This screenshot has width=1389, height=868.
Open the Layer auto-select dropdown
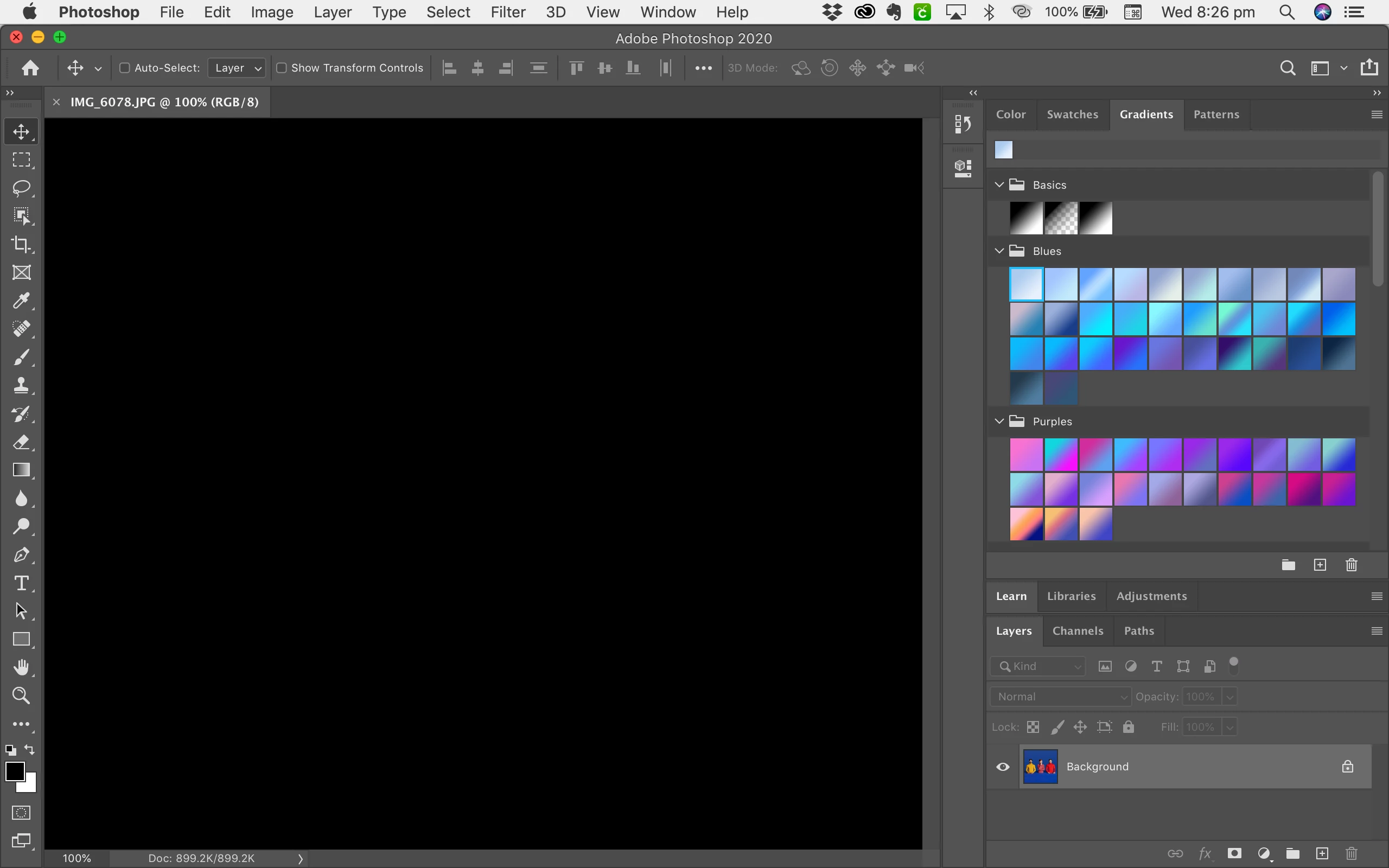tap(237, 68)
